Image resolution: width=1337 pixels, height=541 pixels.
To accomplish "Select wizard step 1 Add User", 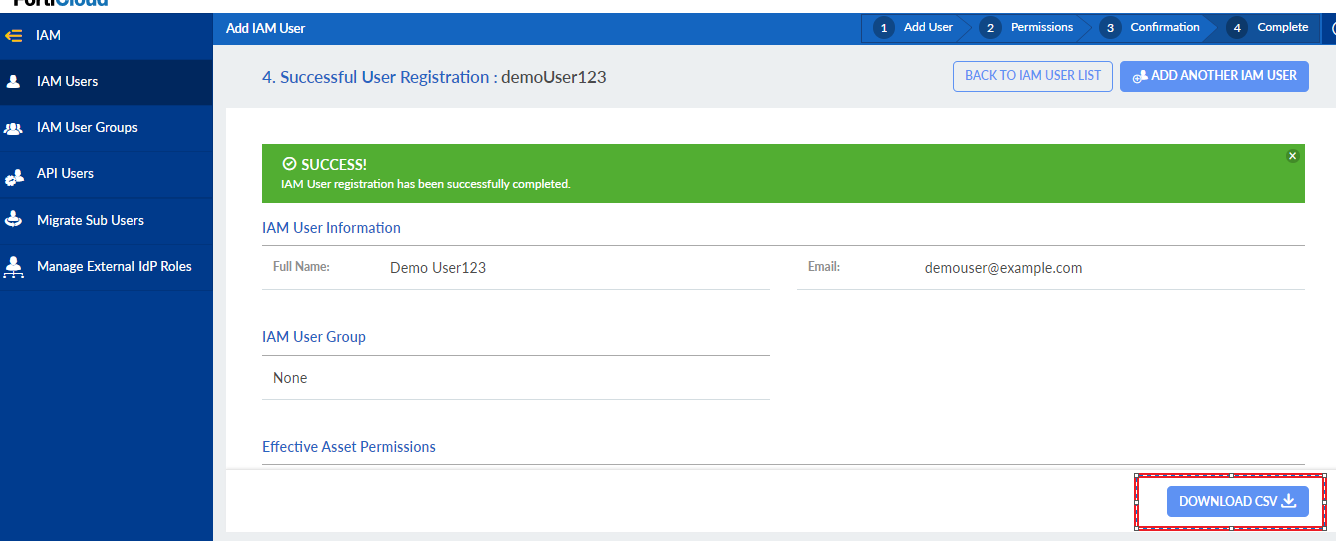I will [x=915, y=28].
